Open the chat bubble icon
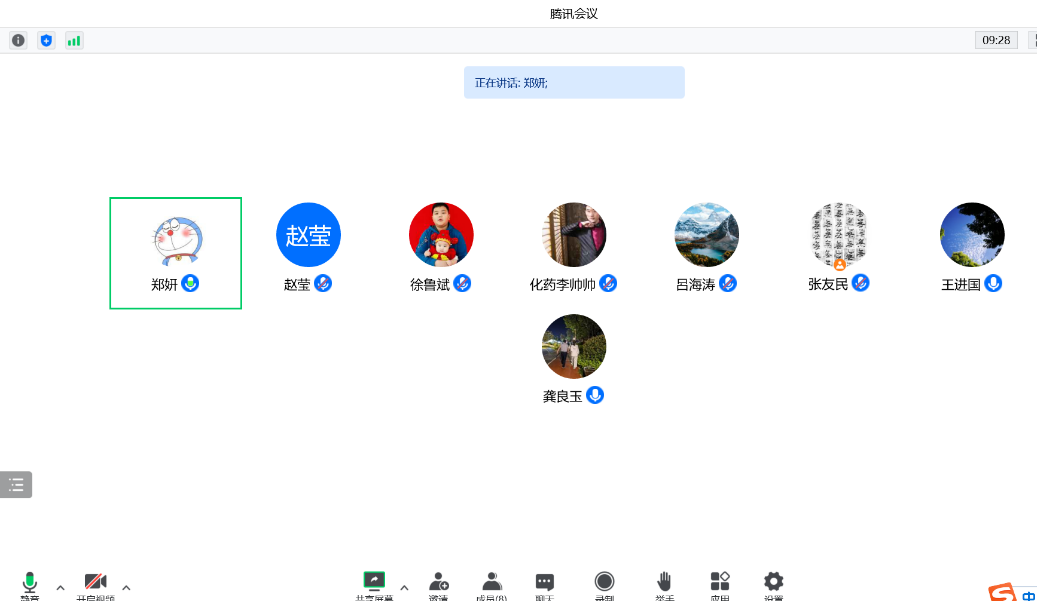 click(x=545, y=582)
